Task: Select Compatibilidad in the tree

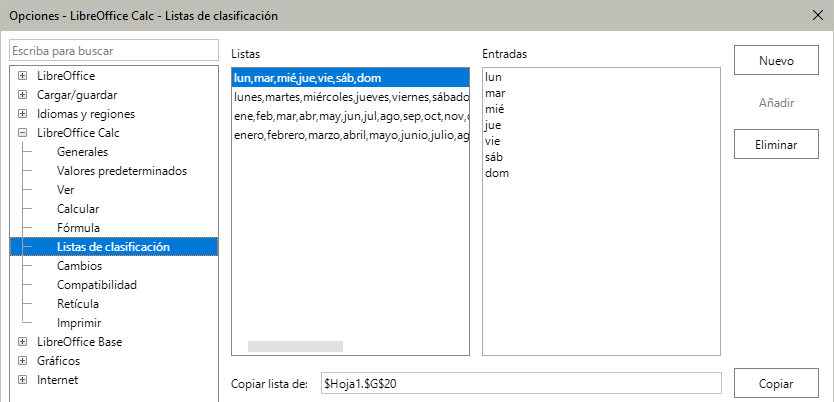Action: pos(97,285)
